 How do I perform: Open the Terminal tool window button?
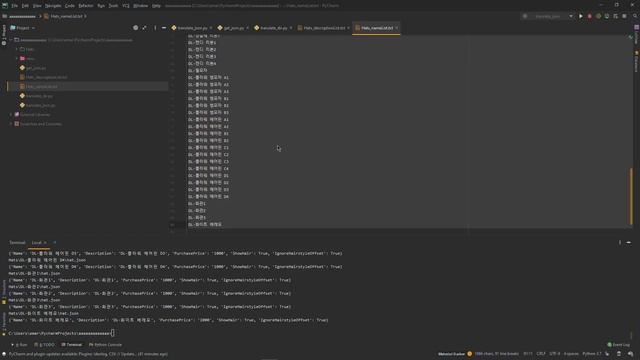coord(71,345)
